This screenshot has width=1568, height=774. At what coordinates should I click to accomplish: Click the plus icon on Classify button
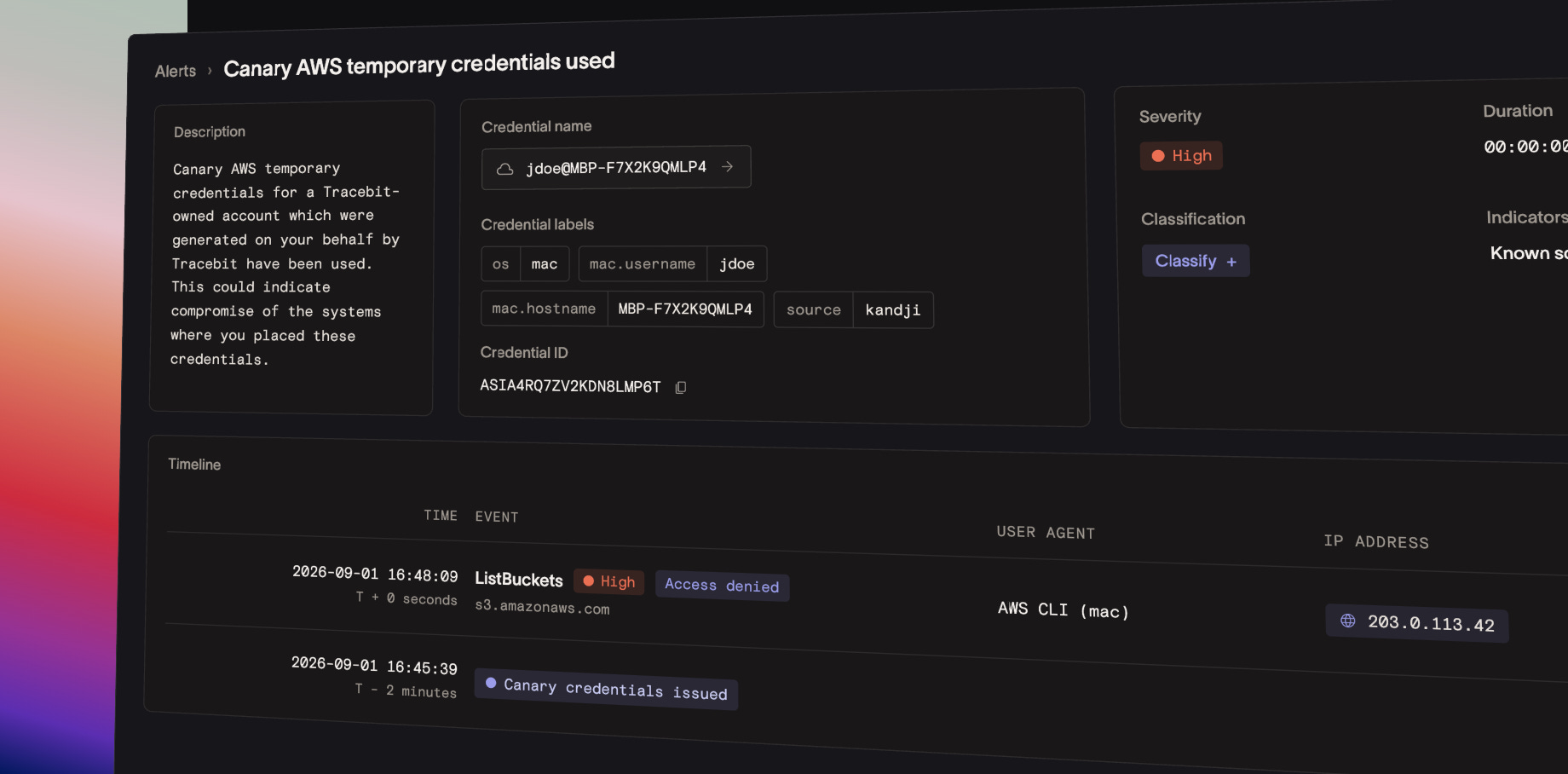[1231, 262]
